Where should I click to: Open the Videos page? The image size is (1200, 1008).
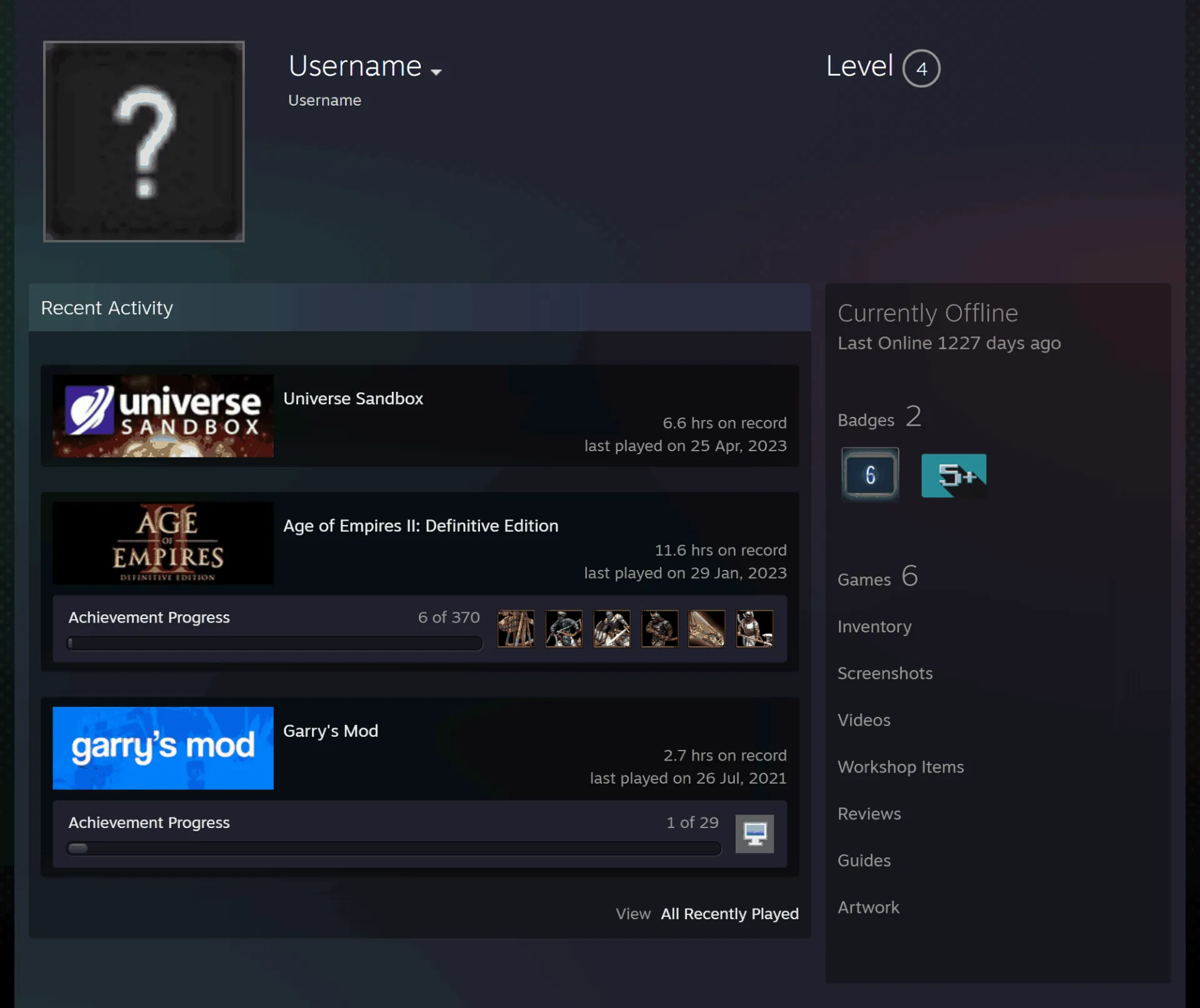tap(864, 720)
